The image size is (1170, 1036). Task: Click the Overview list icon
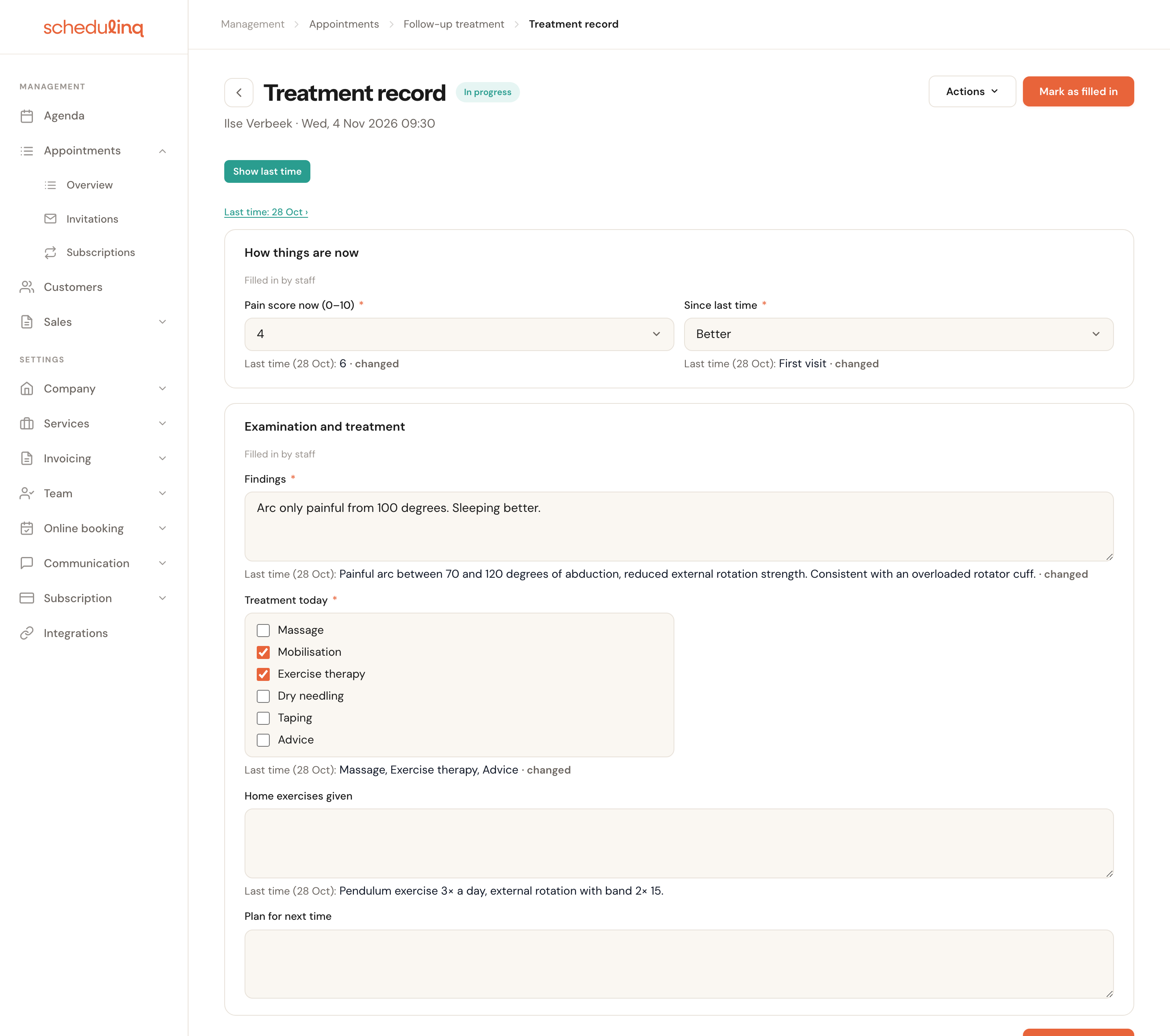pos(50,185)
